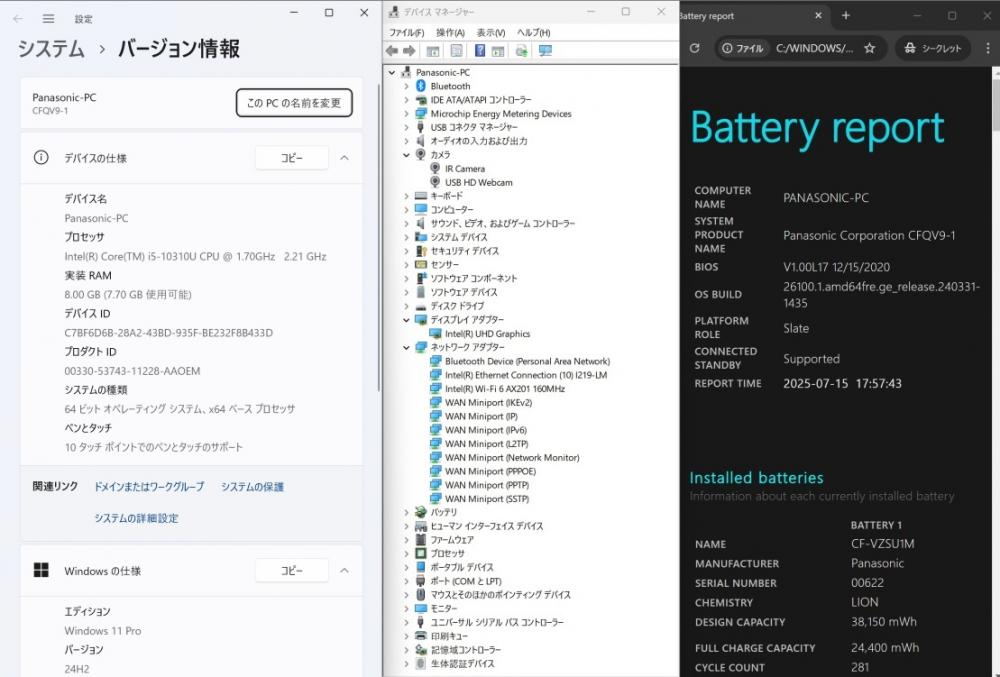Select WAN Miniport (IKEv2) adapter
The width and height of the screenshot is (1000, 677).
(x=488, y=402)
